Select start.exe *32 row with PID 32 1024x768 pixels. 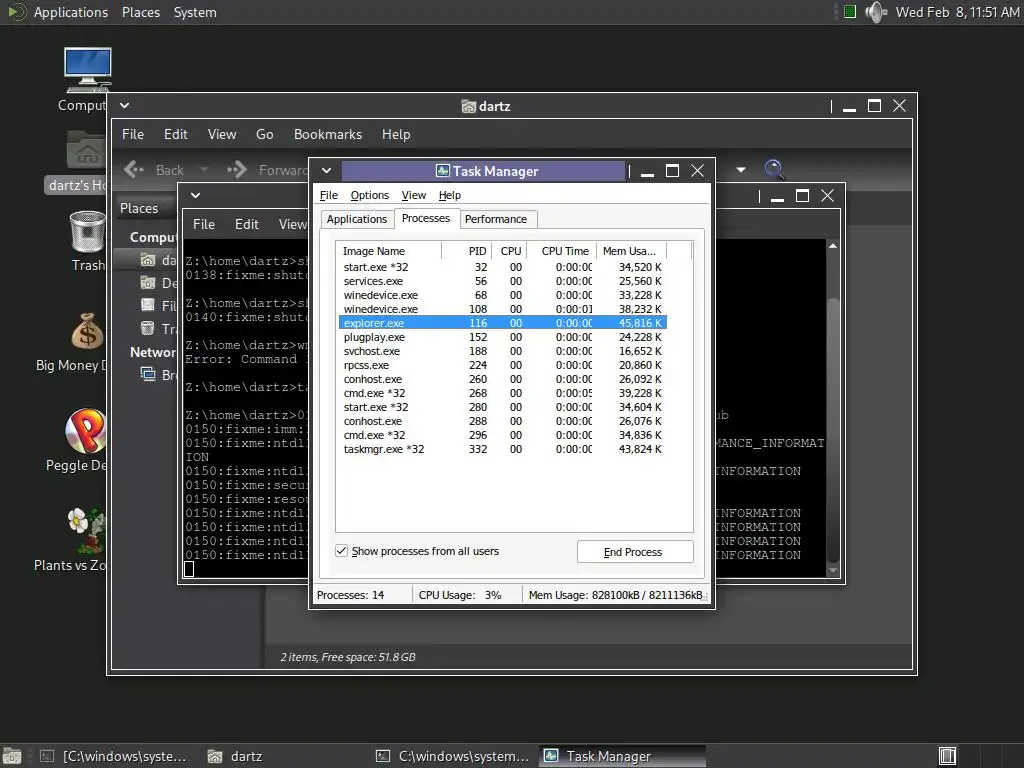pos(502,267)
